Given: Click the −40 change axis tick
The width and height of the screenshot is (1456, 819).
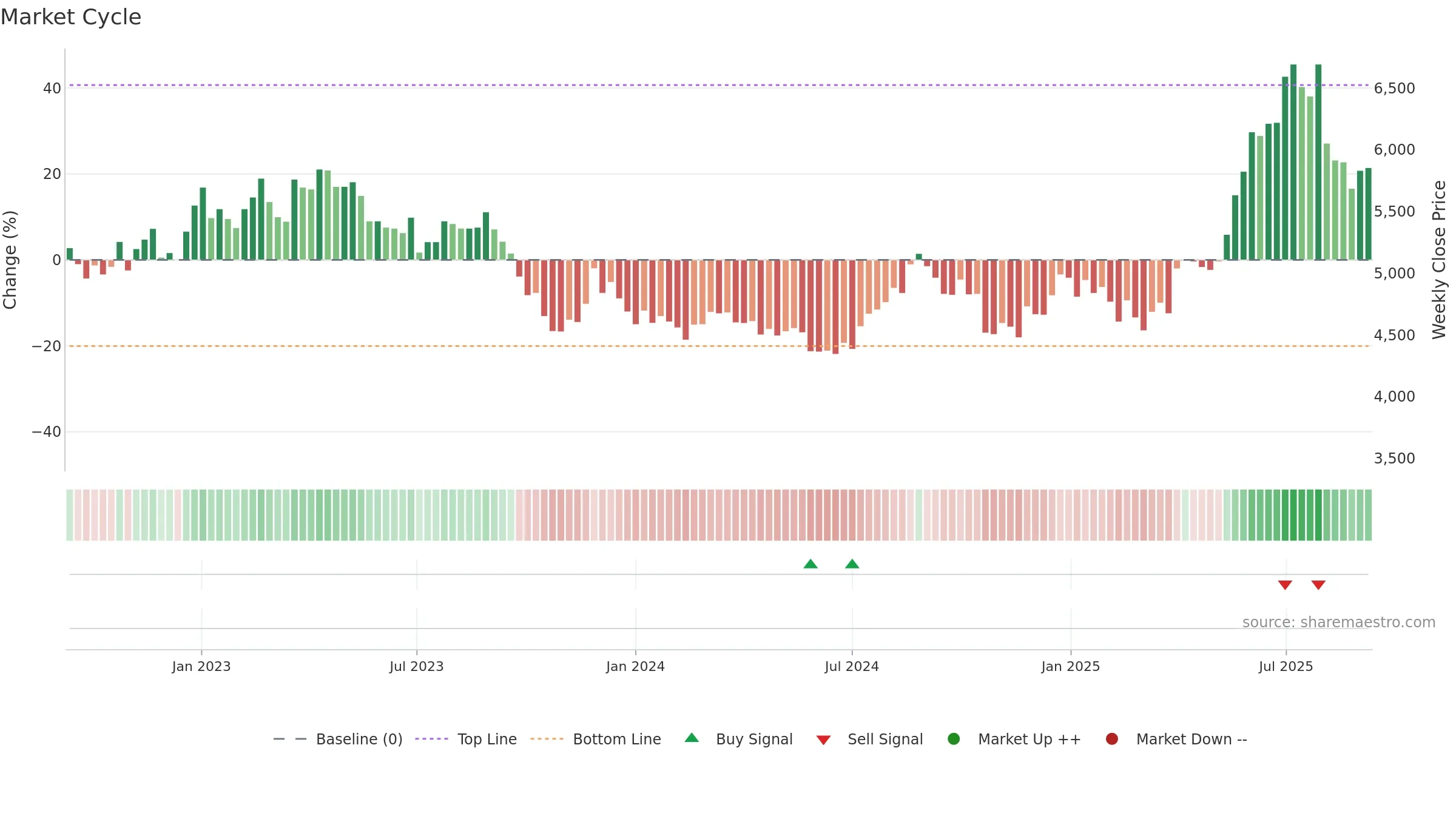Looking at the screenshot, I should [x=46, y=432].
